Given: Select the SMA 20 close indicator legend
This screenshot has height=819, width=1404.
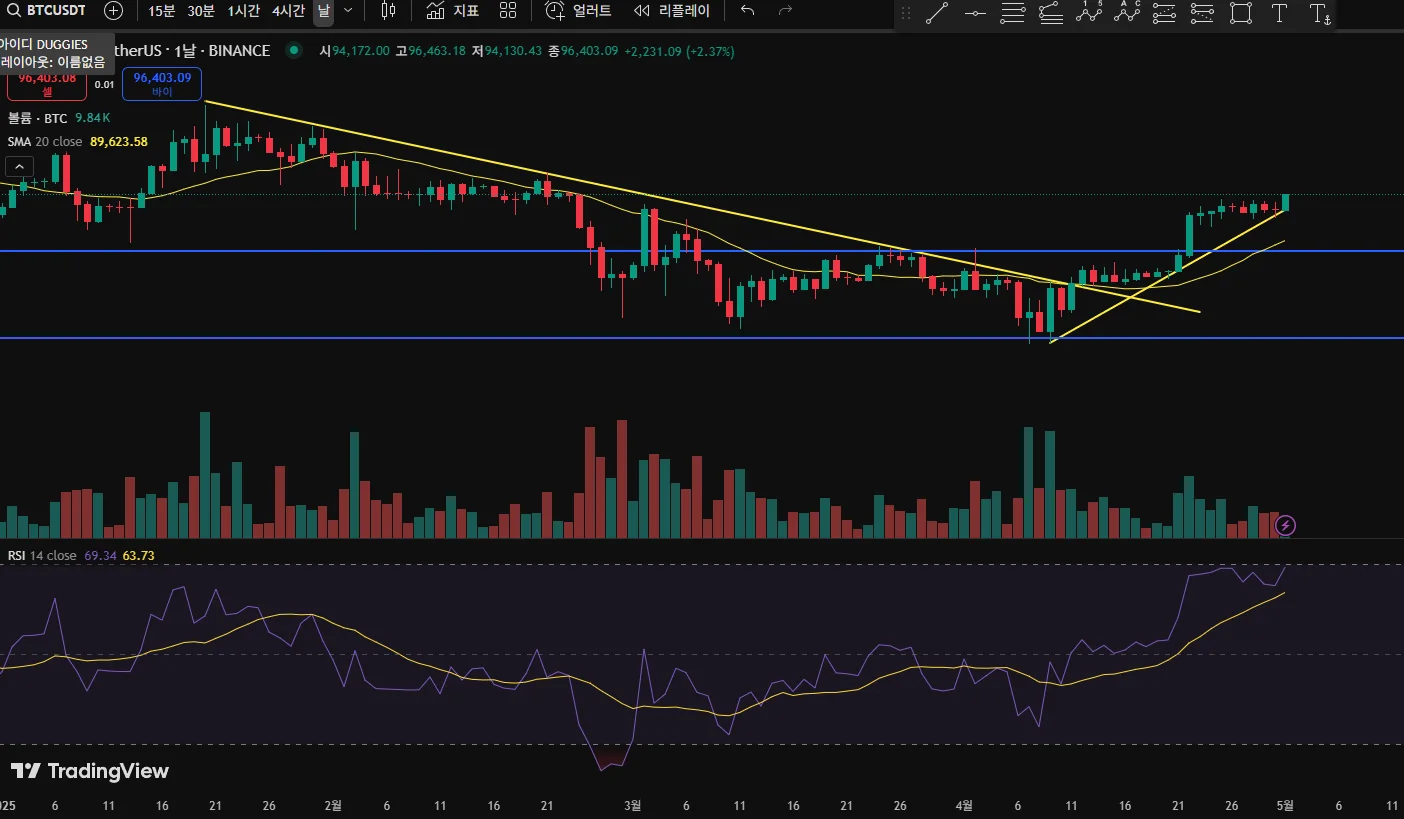Looking at the screenshot, I should click(45, 142).
